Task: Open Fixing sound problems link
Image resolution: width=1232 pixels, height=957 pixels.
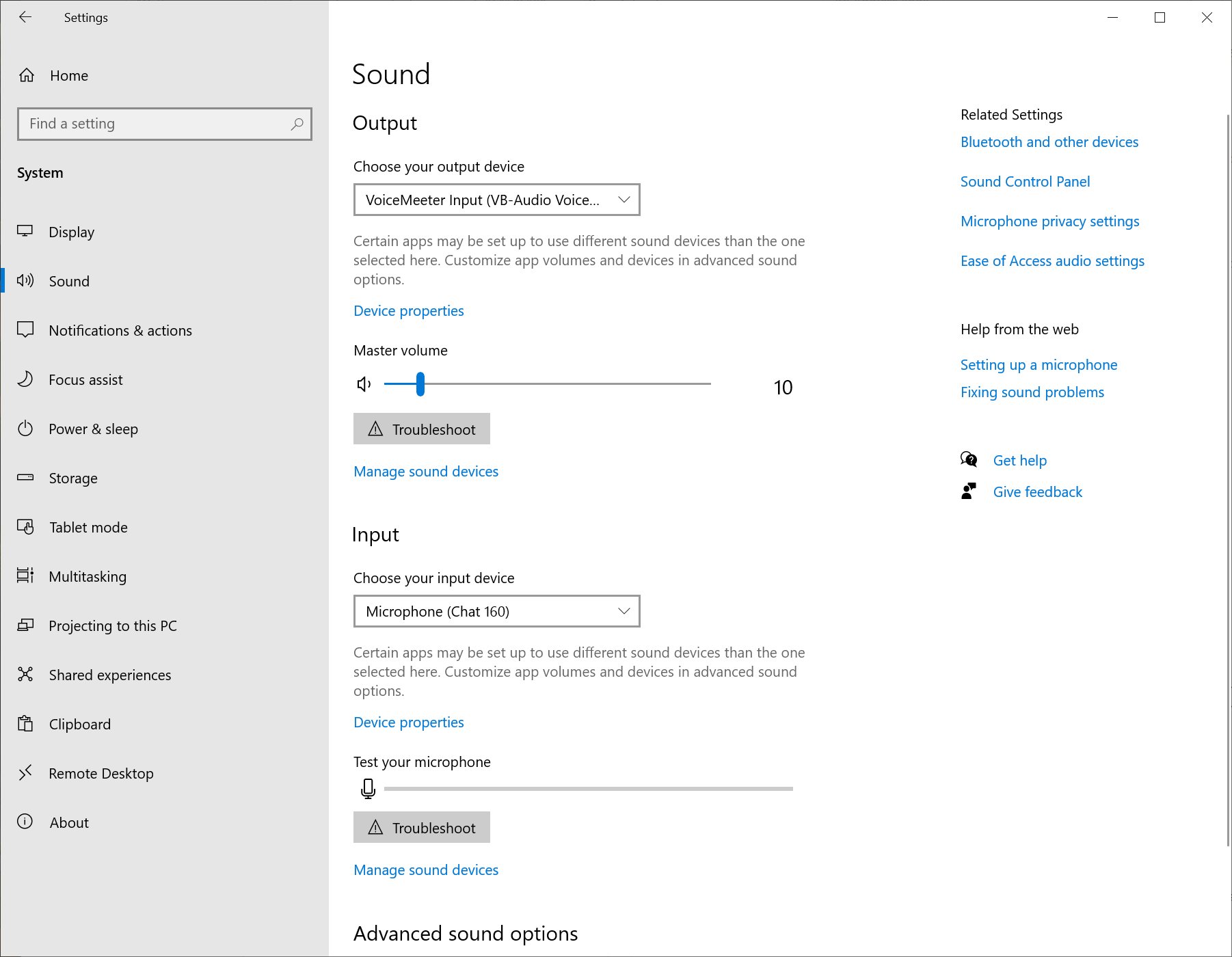Action: 1032,392
